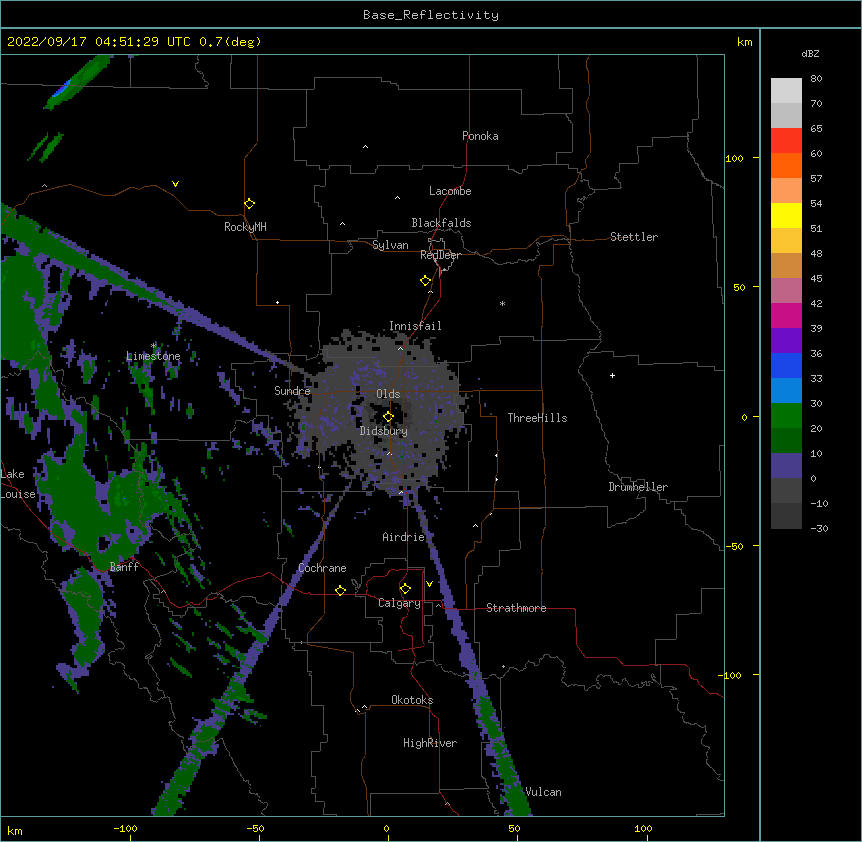The image size is (862, 842).
Task: Select the yellow 54 dBZ legend color
Action: [x=786, y=216]
